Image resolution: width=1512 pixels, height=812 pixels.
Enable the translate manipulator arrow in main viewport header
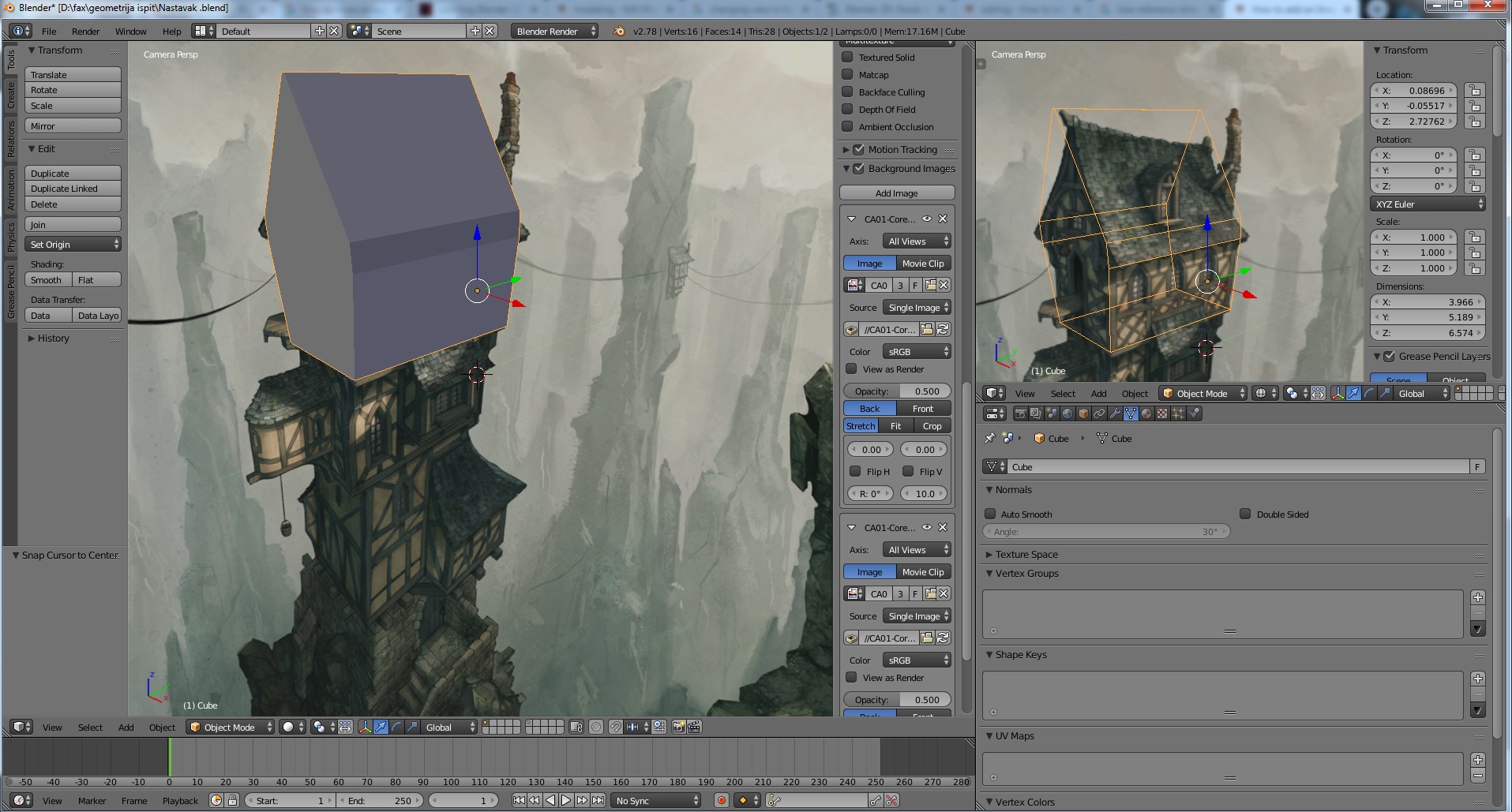tap(381, 727)
